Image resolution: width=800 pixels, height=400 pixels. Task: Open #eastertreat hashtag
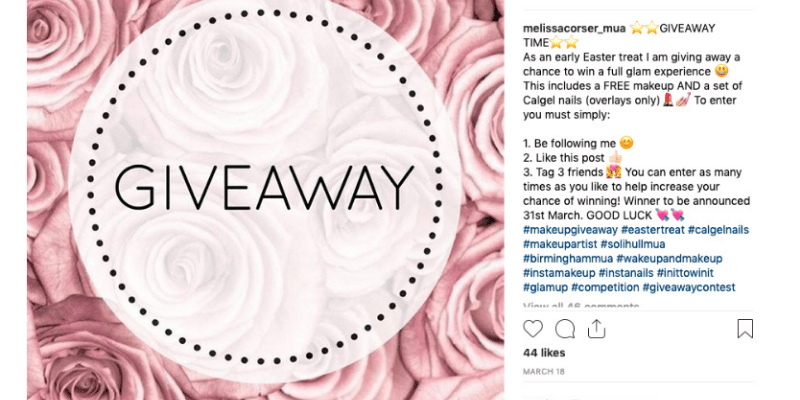653,230
